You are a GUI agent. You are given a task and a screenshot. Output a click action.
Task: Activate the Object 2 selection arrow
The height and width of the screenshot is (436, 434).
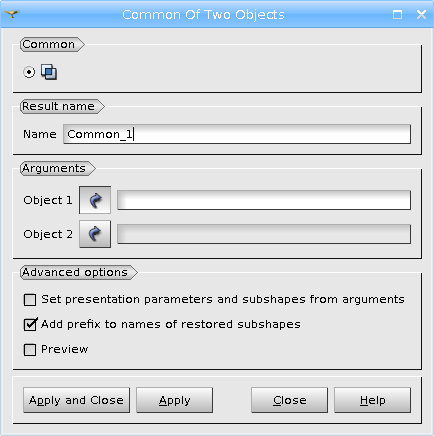[x=95, y=234]
